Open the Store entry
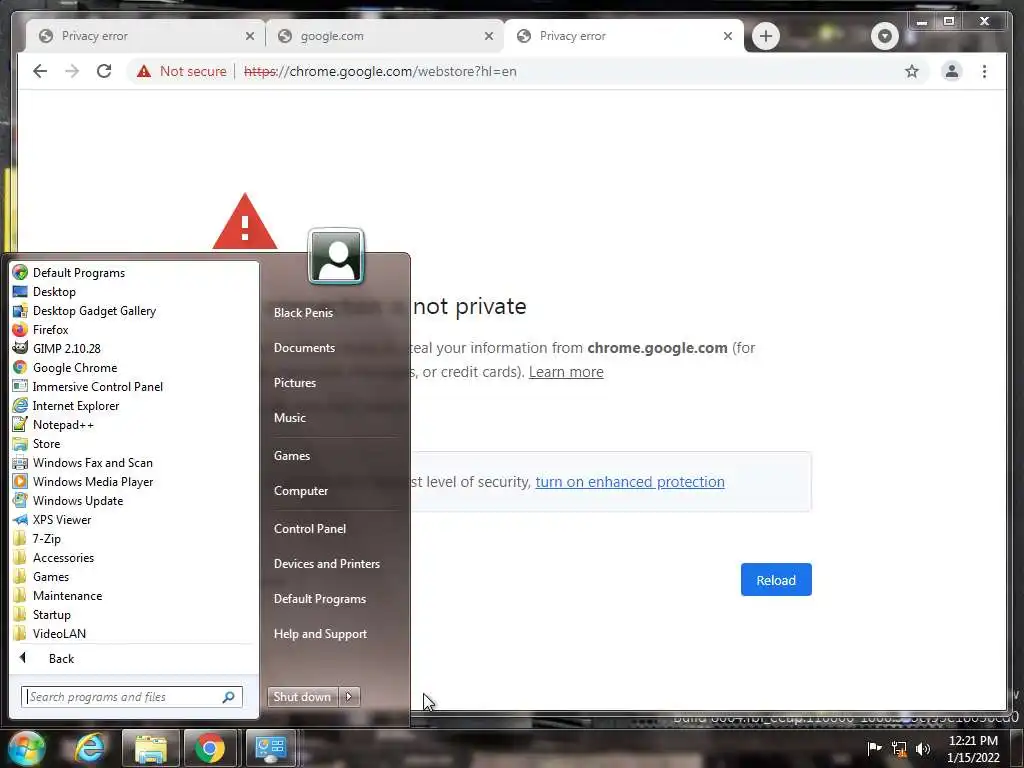 click(46, 443)
